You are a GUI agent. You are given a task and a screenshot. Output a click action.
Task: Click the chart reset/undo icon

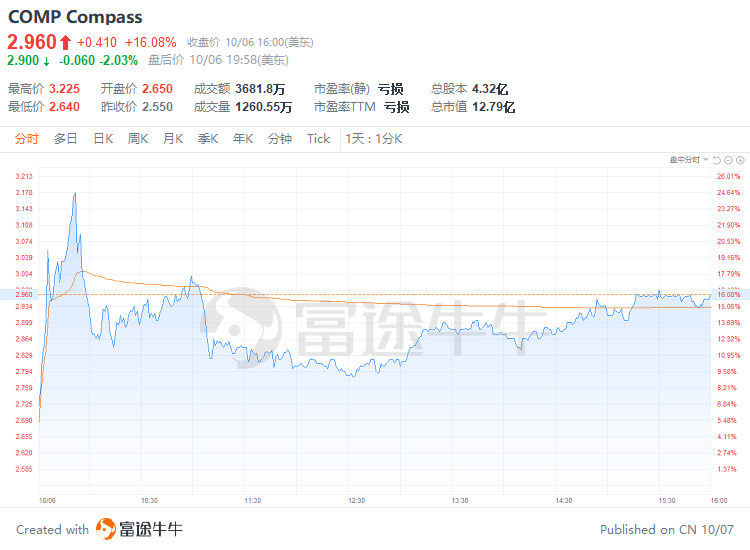tap(717, 160)
